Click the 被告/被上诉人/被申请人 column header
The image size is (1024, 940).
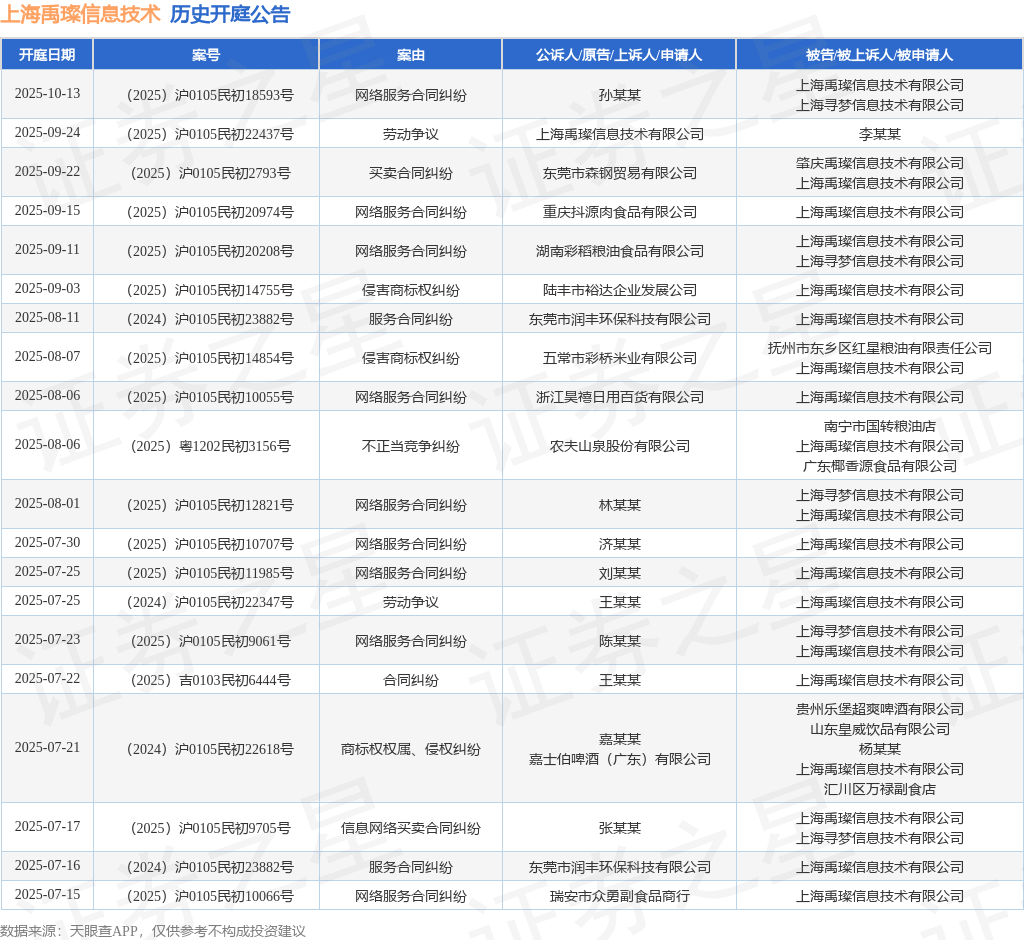click(879, 55)
